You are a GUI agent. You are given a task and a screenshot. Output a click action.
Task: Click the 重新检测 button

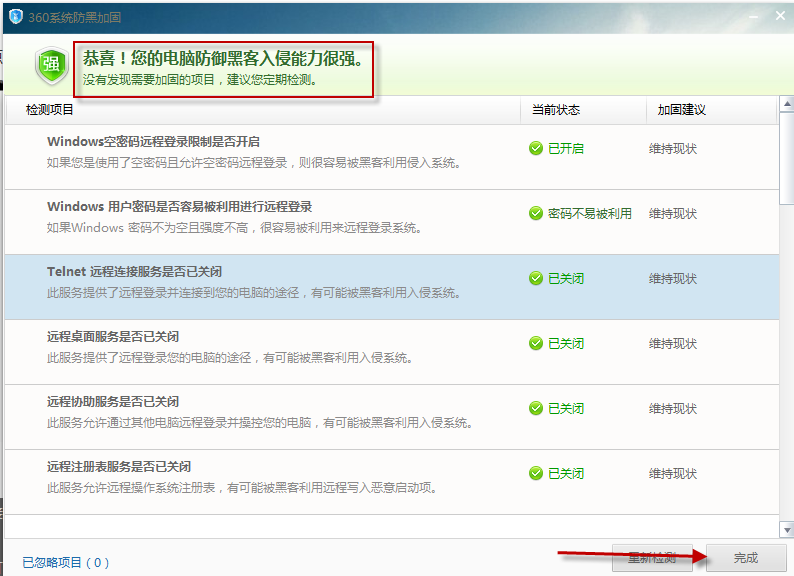point(652,558)
